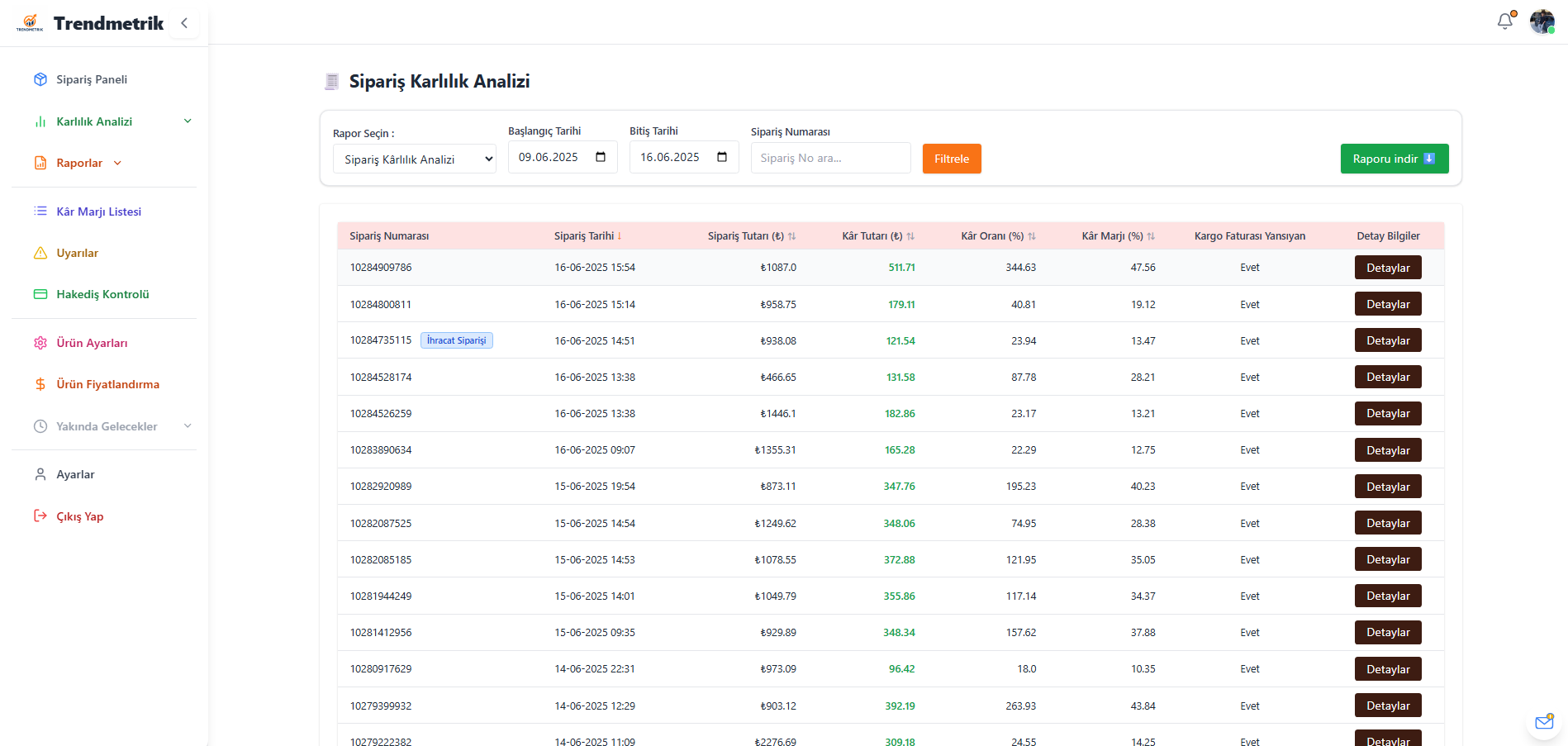
Task: Open Hakediş Kontrolü menu item
Action: tap(104, 294)
